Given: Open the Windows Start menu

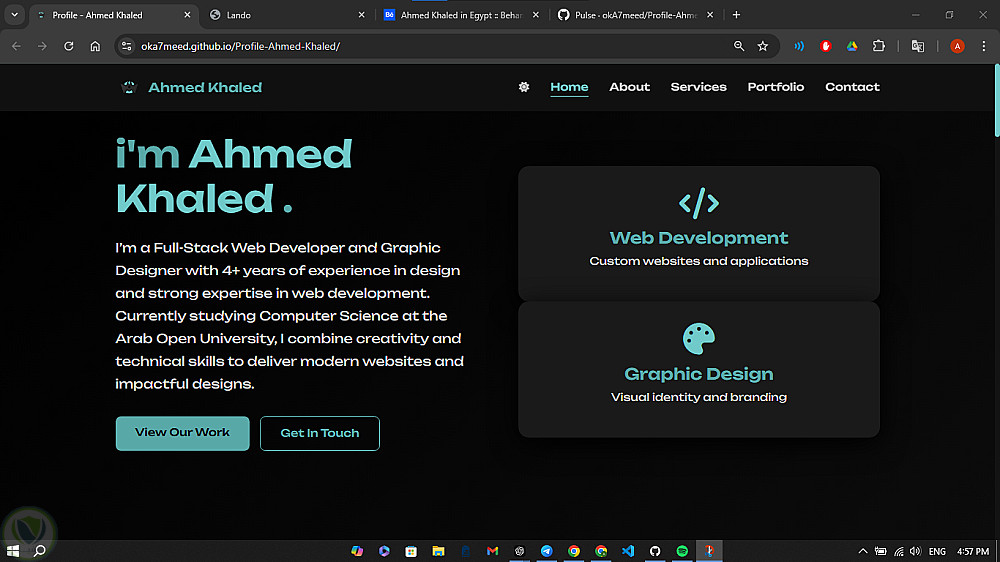Looking at the screenshot, I should (x=13, y=551).
